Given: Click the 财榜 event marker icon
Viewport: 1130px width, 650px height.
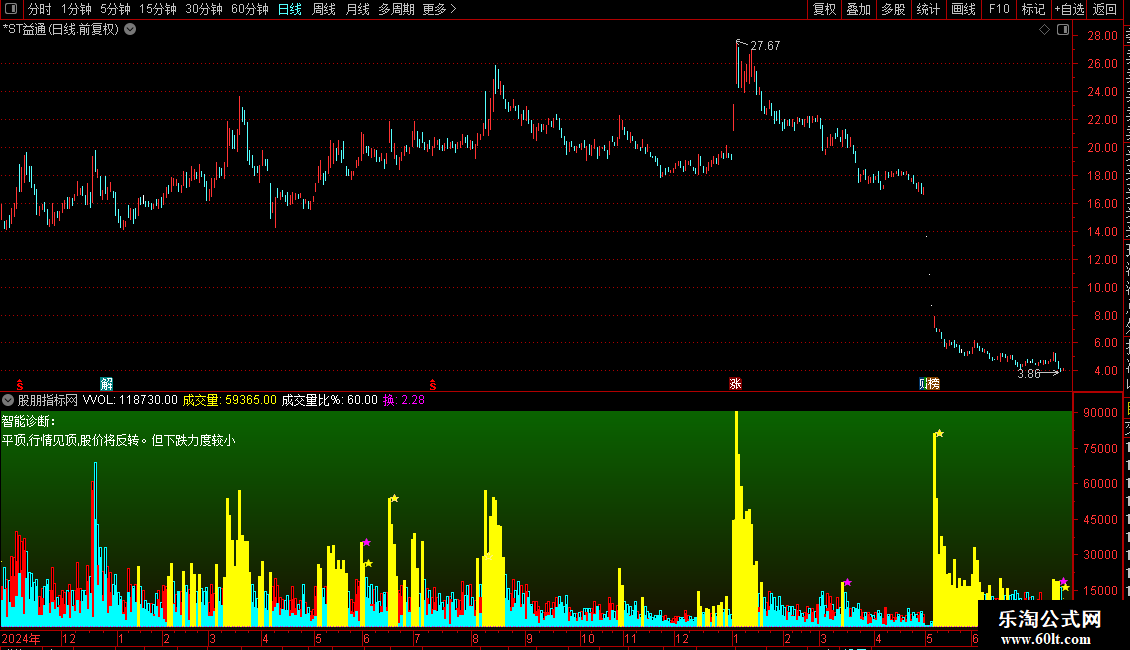Looking at the screenshot, I should click(x=930, y=383).
